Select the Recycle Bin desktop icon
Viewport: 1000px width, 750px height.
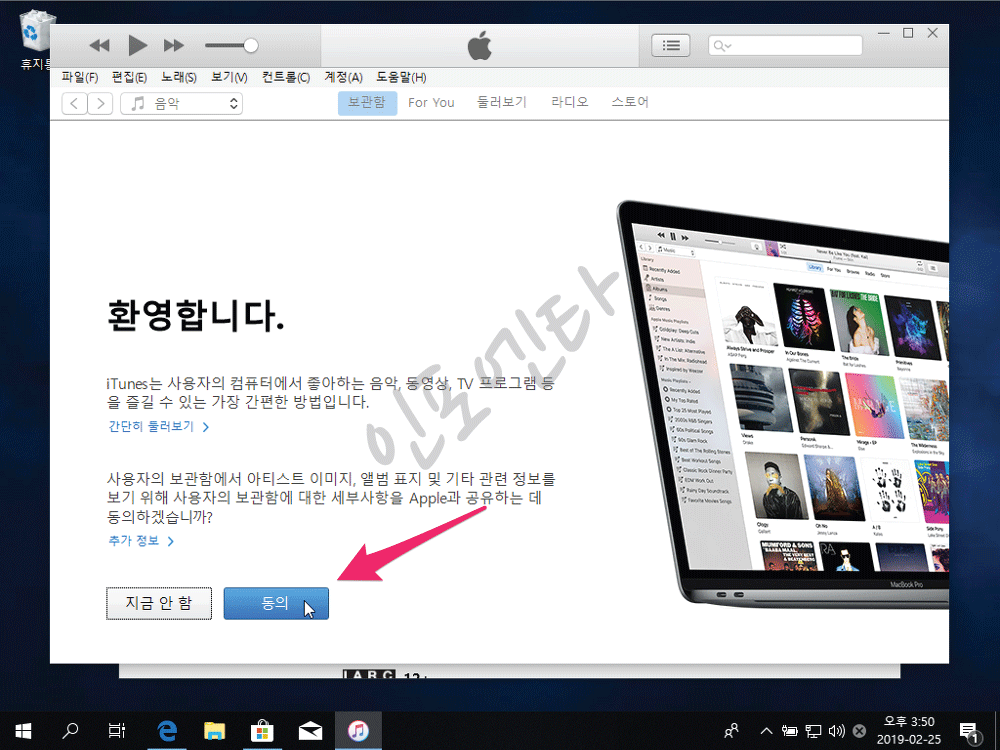pyautogui.click(x=35, y=40)
